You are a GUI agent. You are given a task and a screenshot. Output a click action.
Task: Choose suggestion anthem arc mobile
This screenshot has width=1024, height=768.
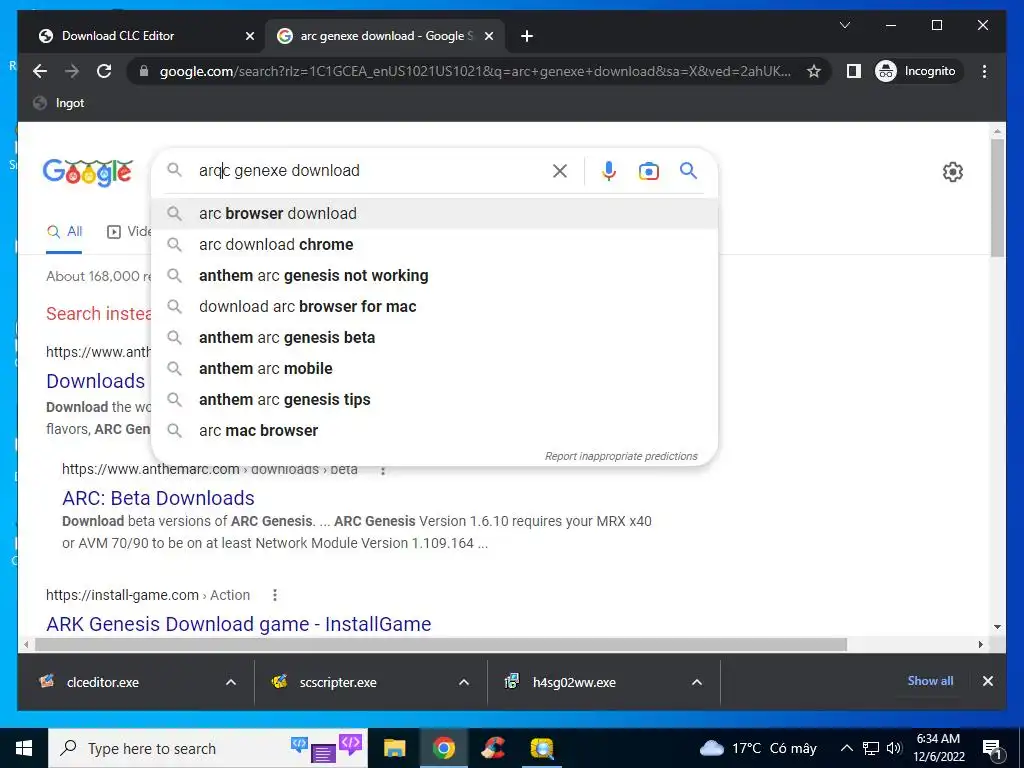click(434, 368)
